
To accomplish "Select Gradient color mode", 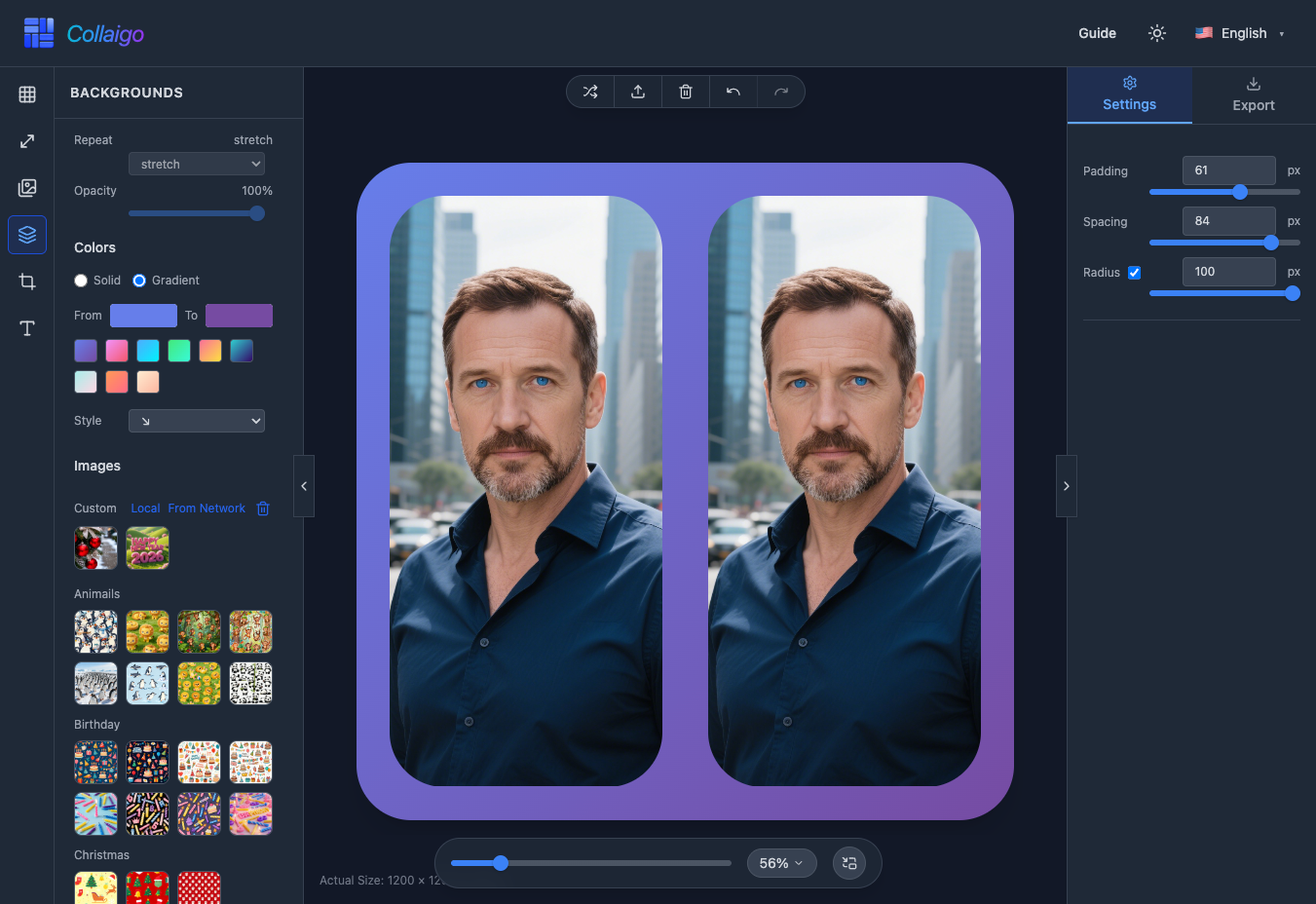I will 139,281.
